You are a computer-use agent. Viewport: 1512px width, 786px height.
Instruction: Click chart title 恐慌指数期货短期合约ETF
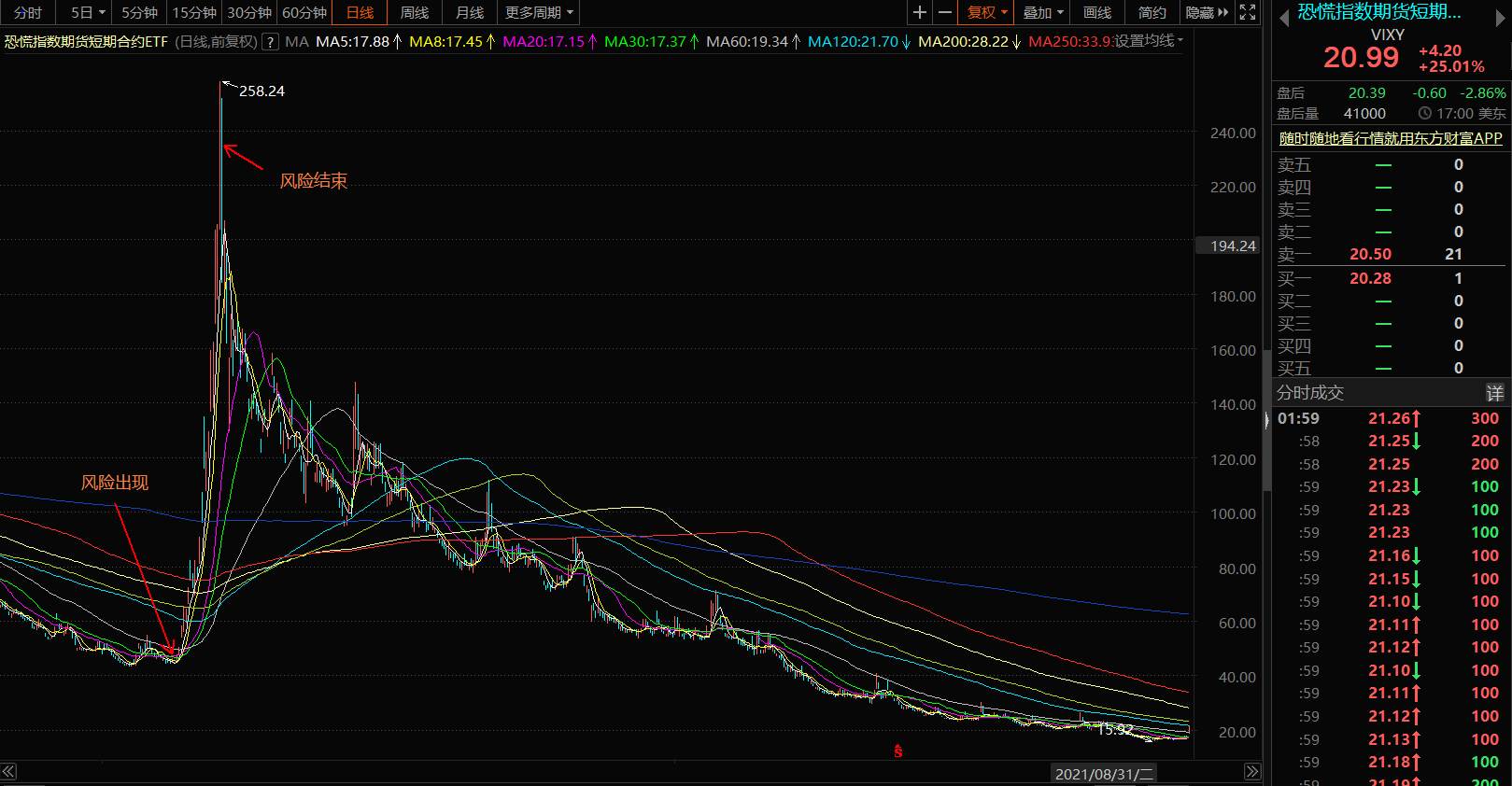click(86, 41)
